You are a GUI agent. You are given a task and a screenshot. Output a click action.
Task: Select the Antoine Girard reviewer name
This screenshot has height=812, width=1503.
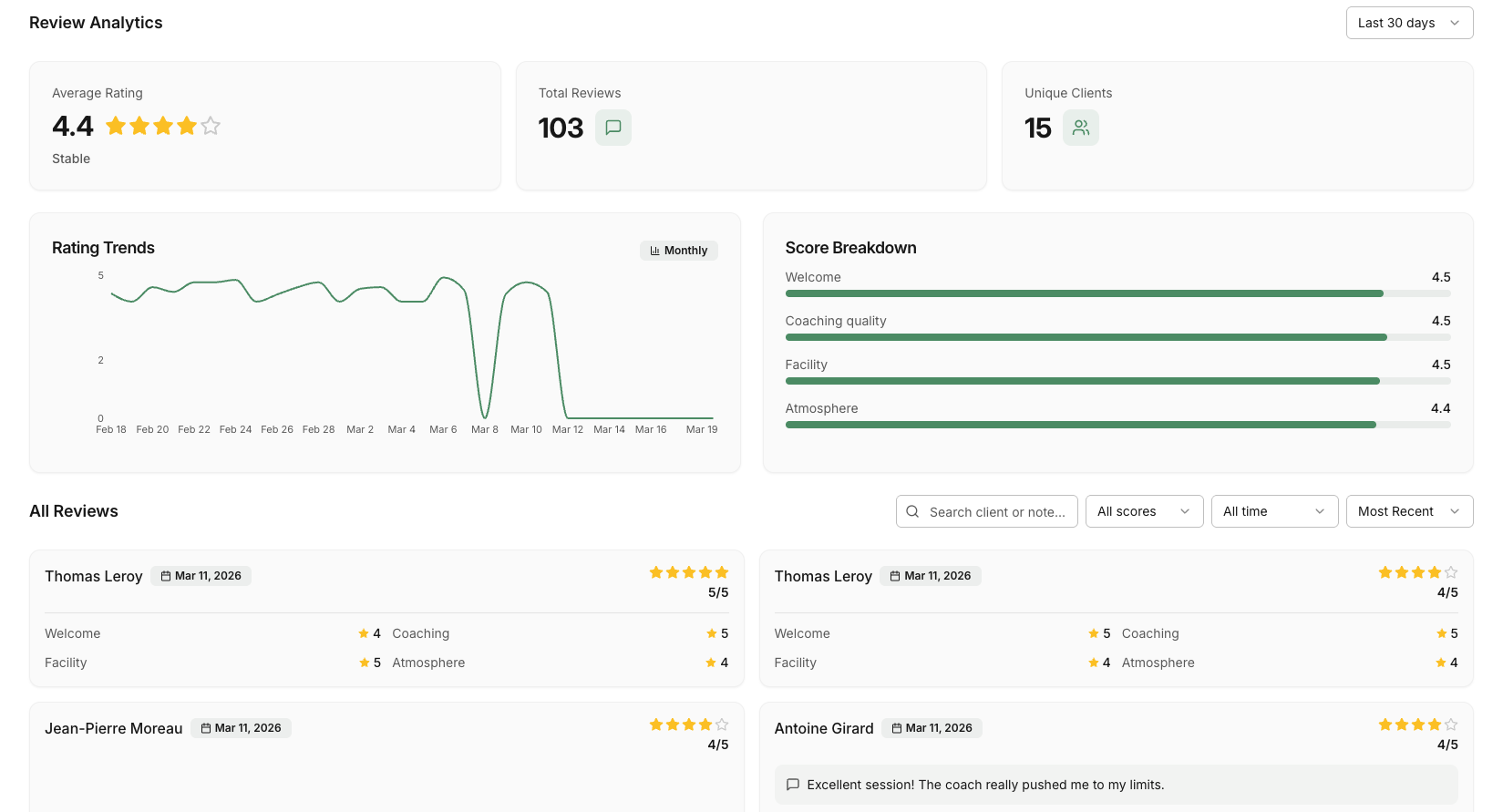(x=824, y=728)
